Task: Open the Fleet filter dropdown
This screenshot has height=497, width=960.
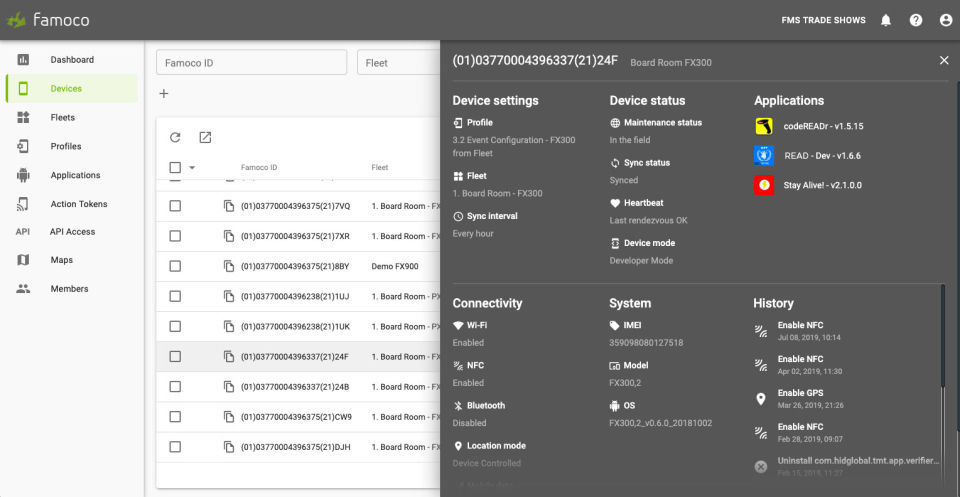Action: click(x=398, y=63)
